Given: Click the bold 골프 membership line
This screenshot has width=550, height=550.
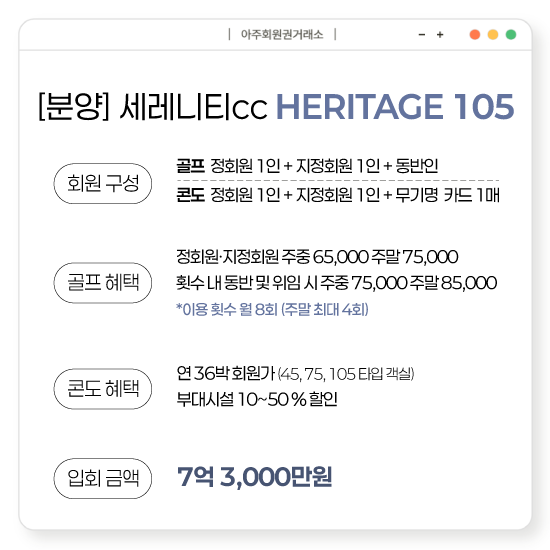Looking at the screenshot, I should 307,166.
